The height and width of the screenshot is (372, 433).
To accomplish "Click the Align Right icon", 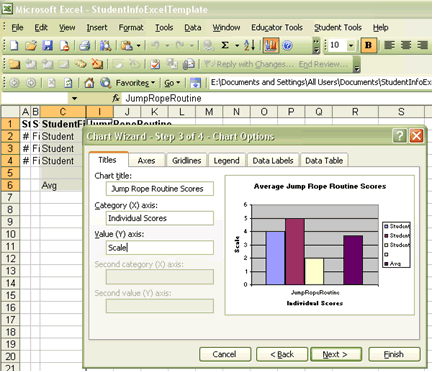I will pyautogui.click(x=422, y=45).
